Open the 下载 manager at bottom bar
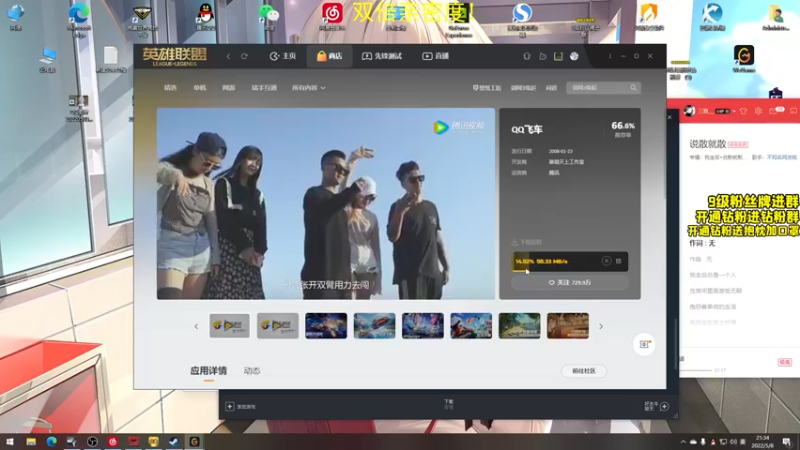 pyautogui.click(x=449, y=404)
